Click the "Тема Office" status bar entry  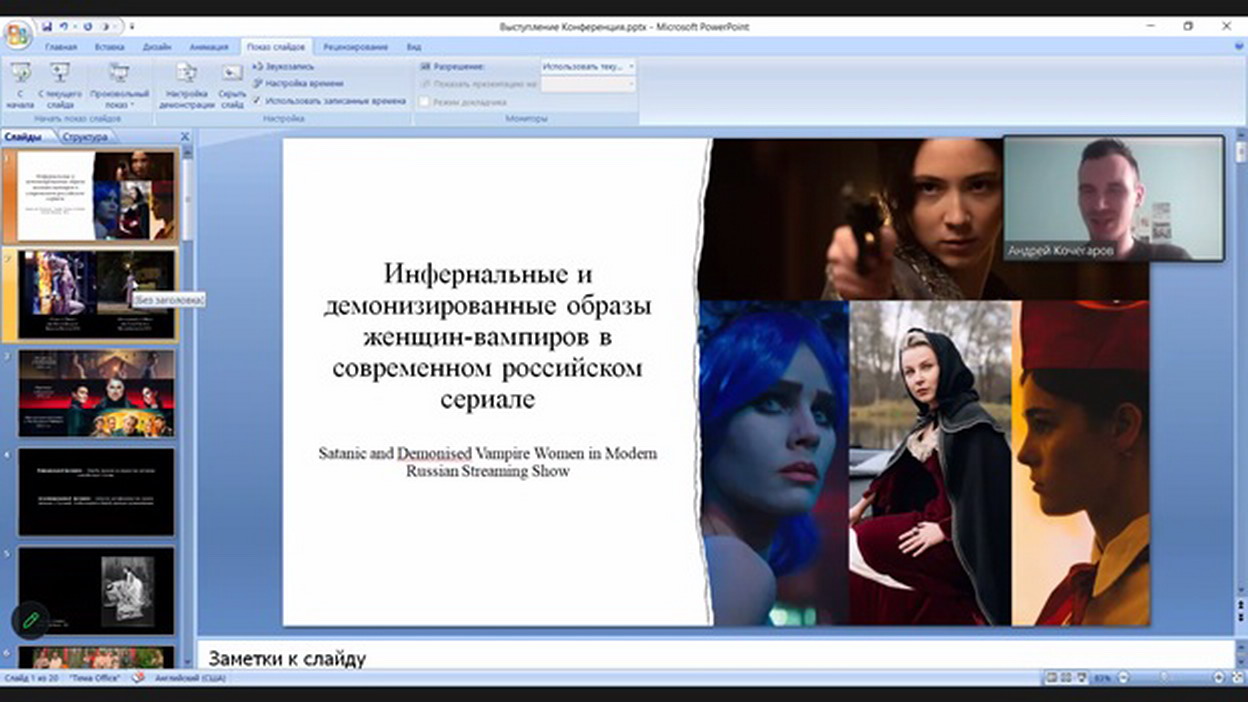95,678
